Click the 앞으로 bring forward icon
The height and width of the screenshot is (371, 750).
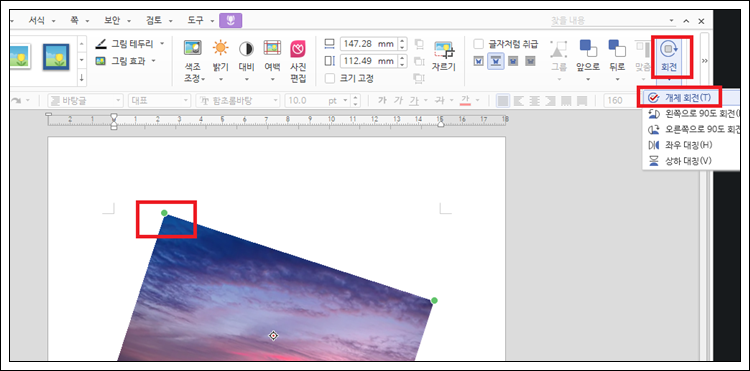(x=588, y=48)
